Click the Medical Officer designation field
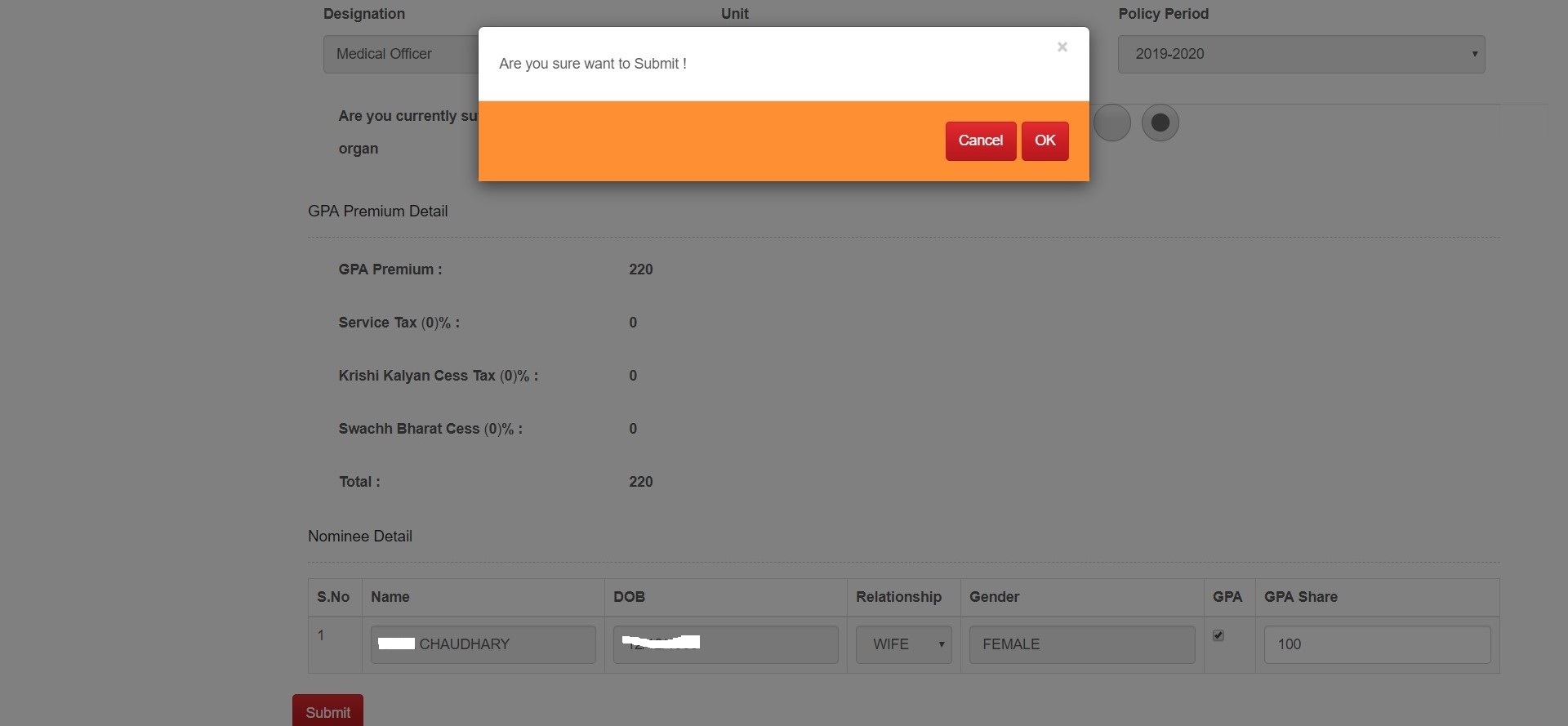Screen dimensions: 1568x726 click(x=400, y=54)
